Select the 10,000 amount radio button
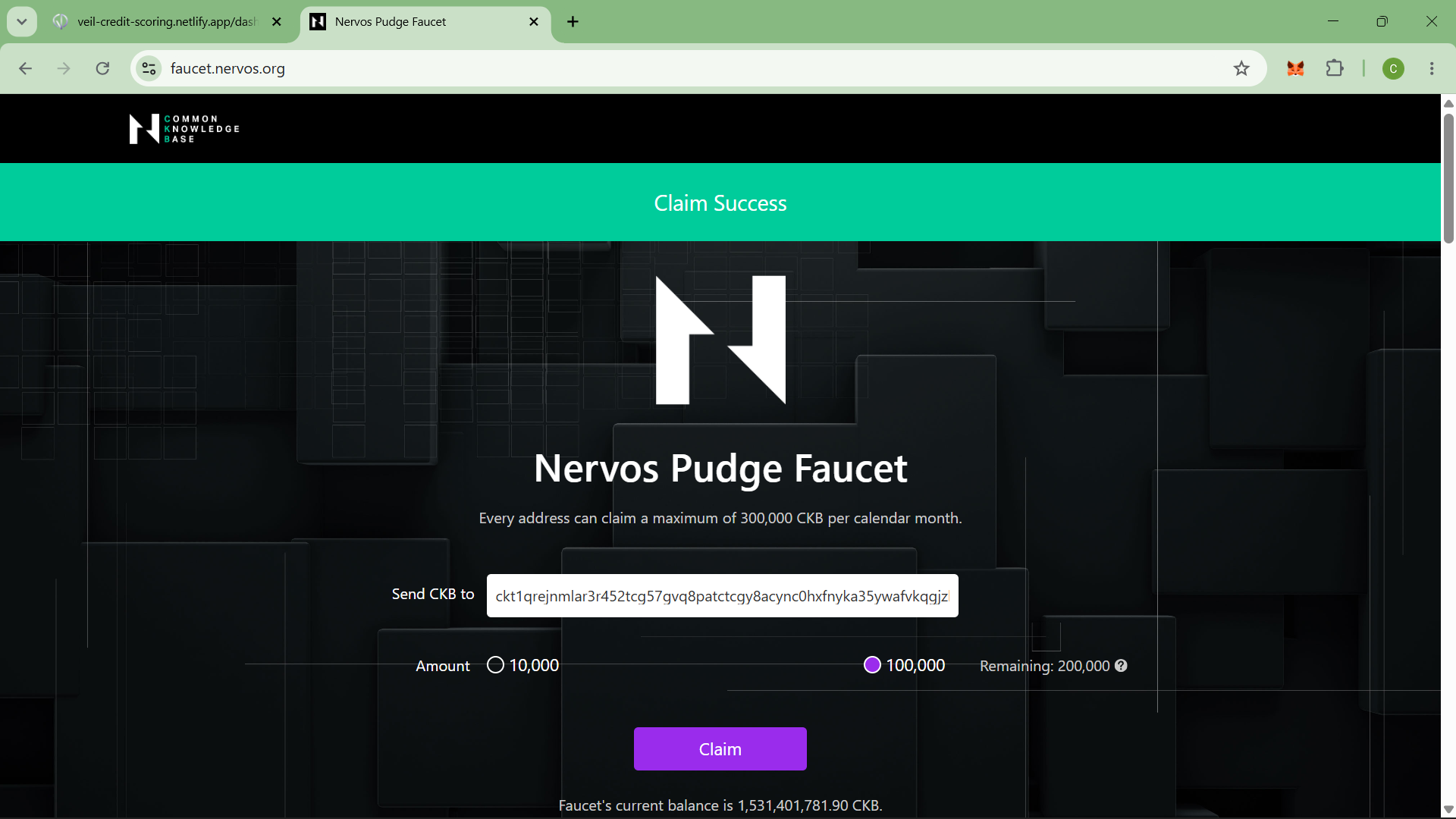 pyautogui.click(x=495, y=665)
